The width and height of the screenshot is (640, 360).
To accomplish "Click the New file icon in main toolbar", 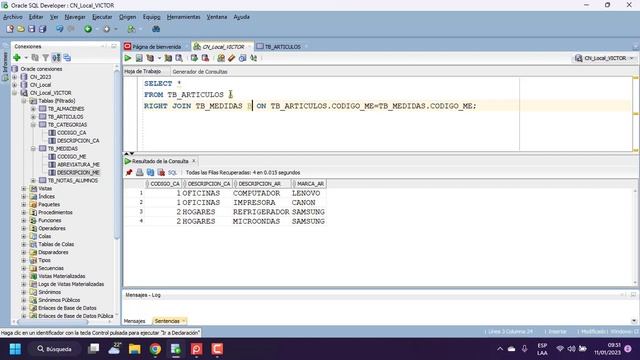I will pyautogui.click(x=10, y=29).
